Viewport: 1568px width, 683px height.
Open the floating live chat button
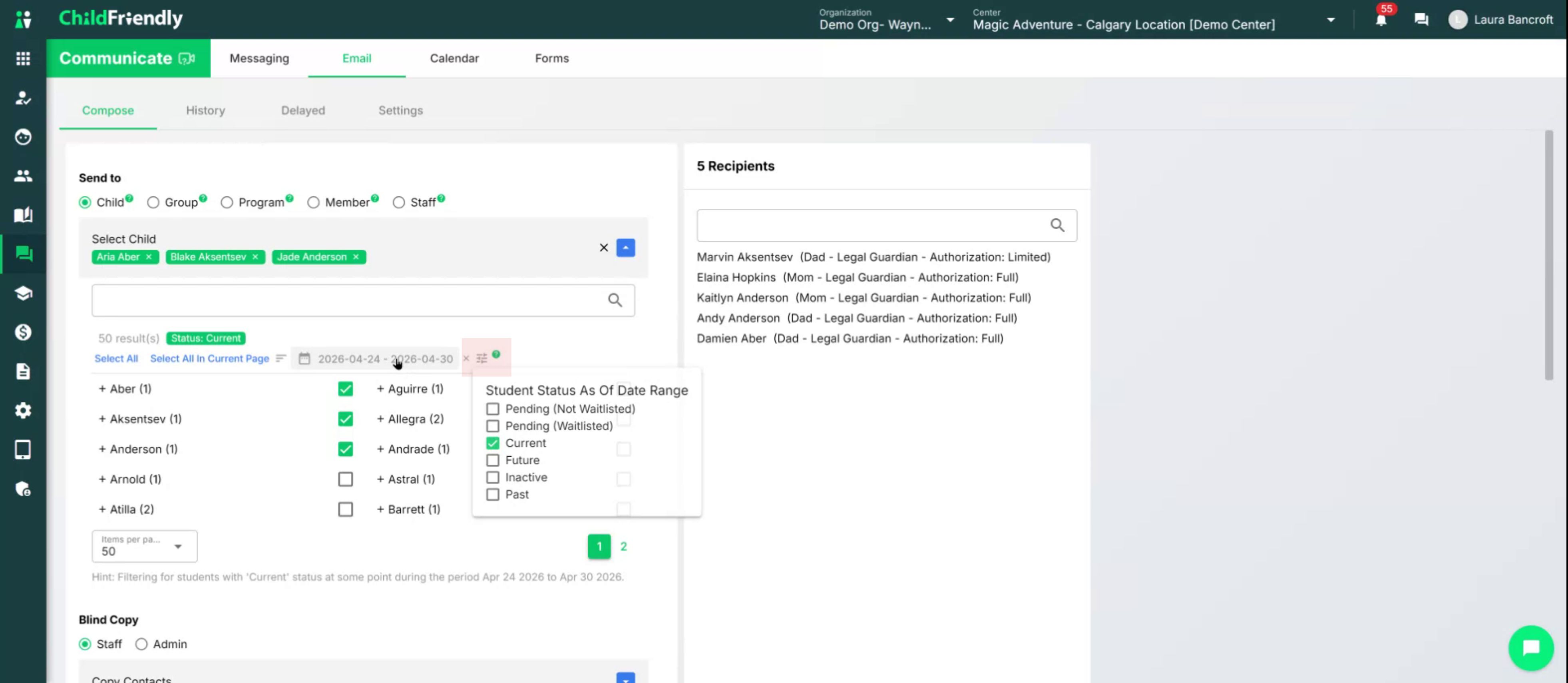1531,648
